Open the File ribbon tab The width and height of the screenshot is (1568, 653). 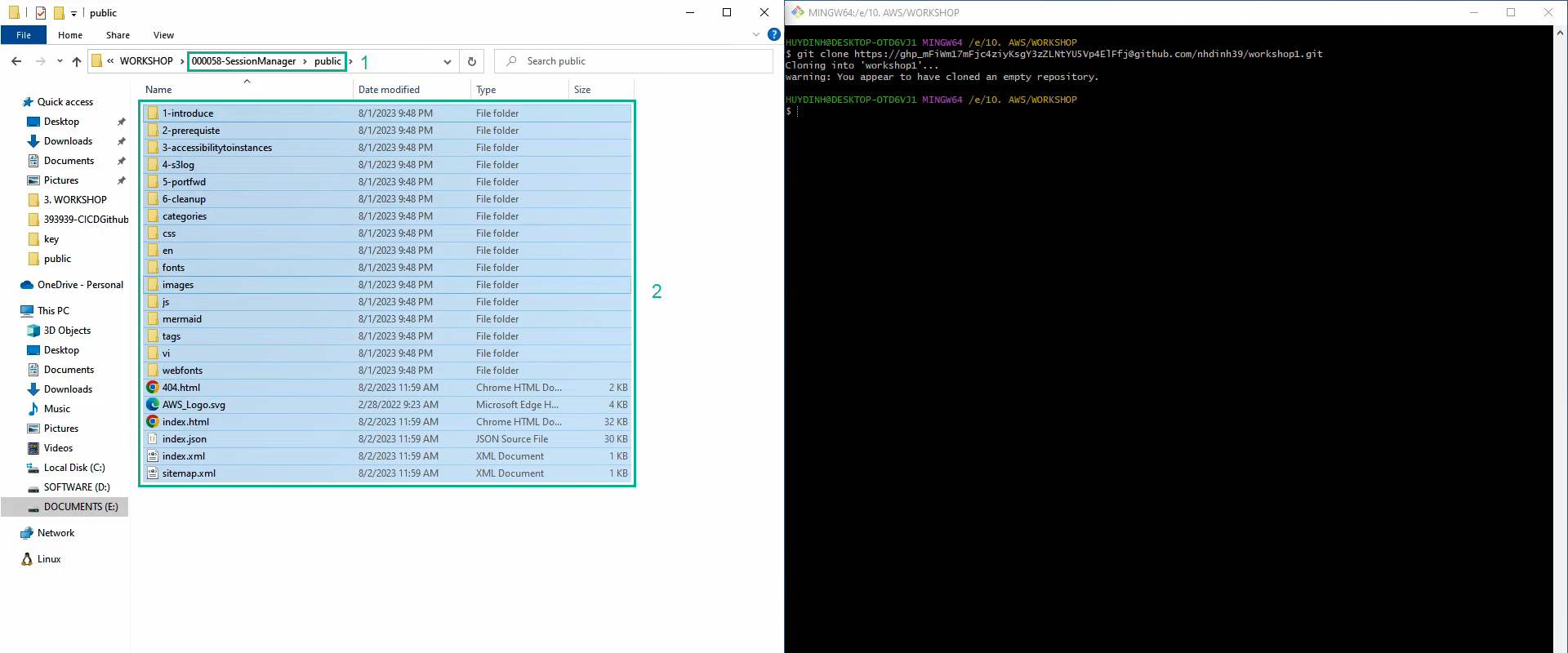(x=24, y=35)
